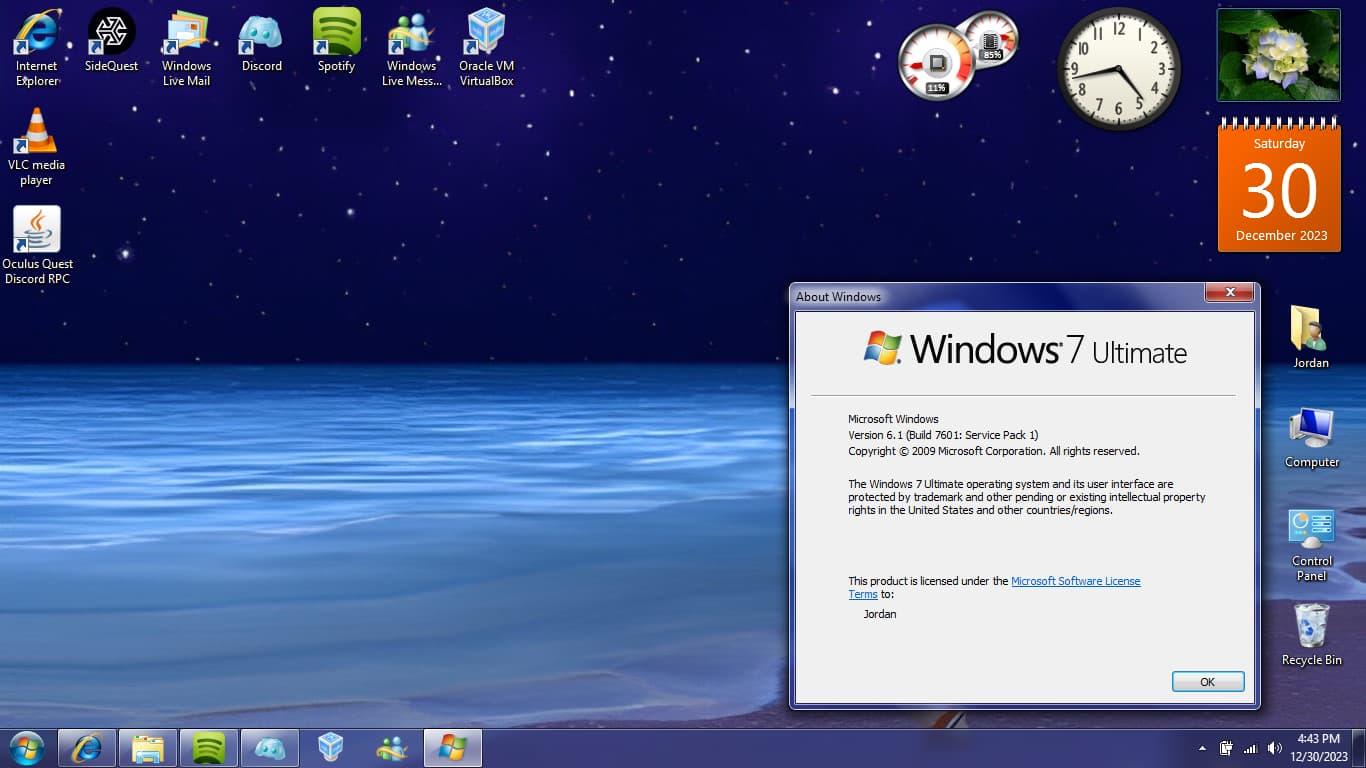Click the Windows Start orb
Screen dimensions: 1366x768
(x=26, y=748)
